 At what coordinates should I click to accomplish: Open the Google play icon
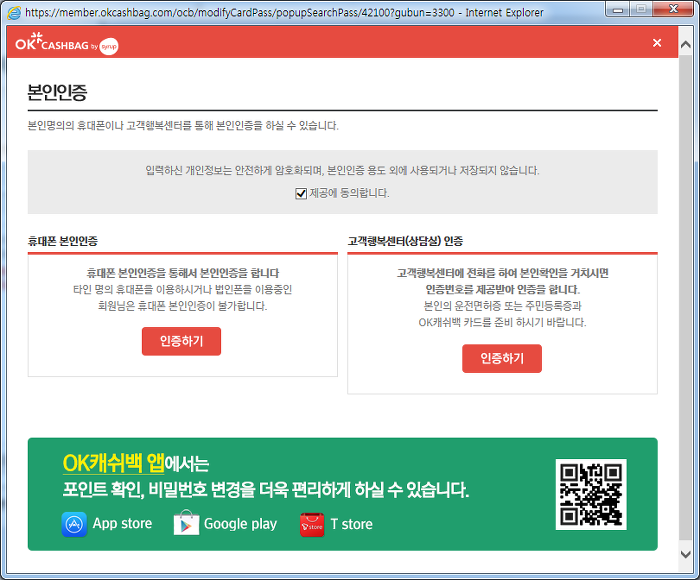click(186, 523)
